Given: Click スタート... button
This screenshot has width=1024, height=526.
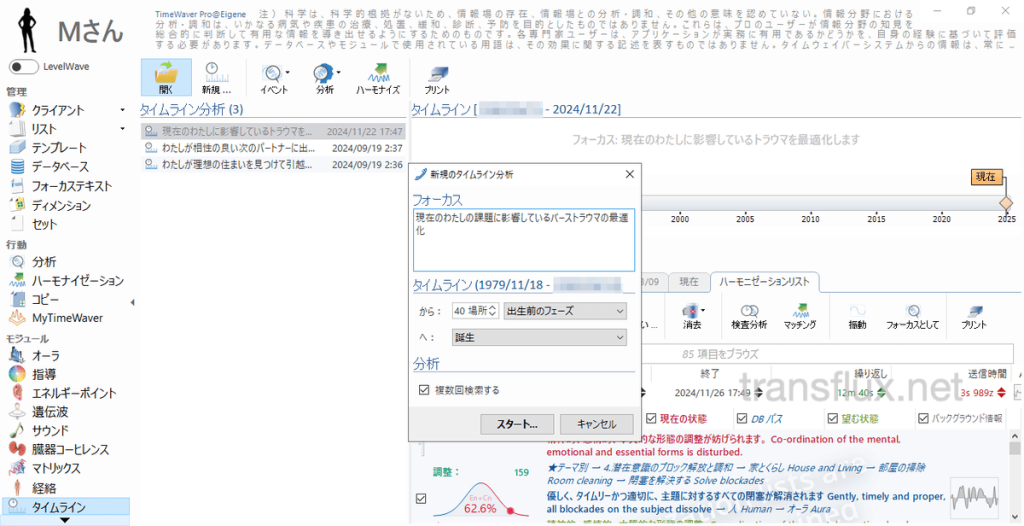Looking at the screenshot, I should click(x=517, y=424).
